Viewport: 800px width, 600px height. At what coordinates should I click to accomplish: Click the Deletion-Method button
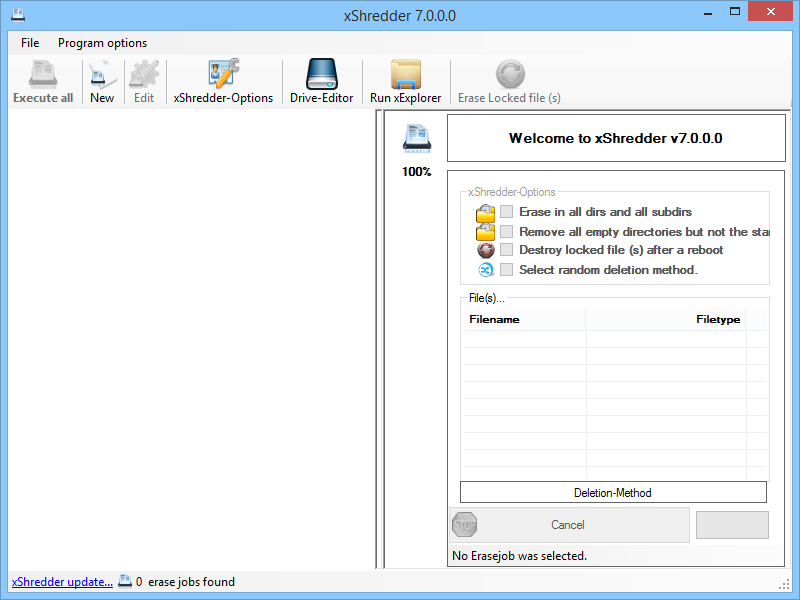click(x=613, y=492)
